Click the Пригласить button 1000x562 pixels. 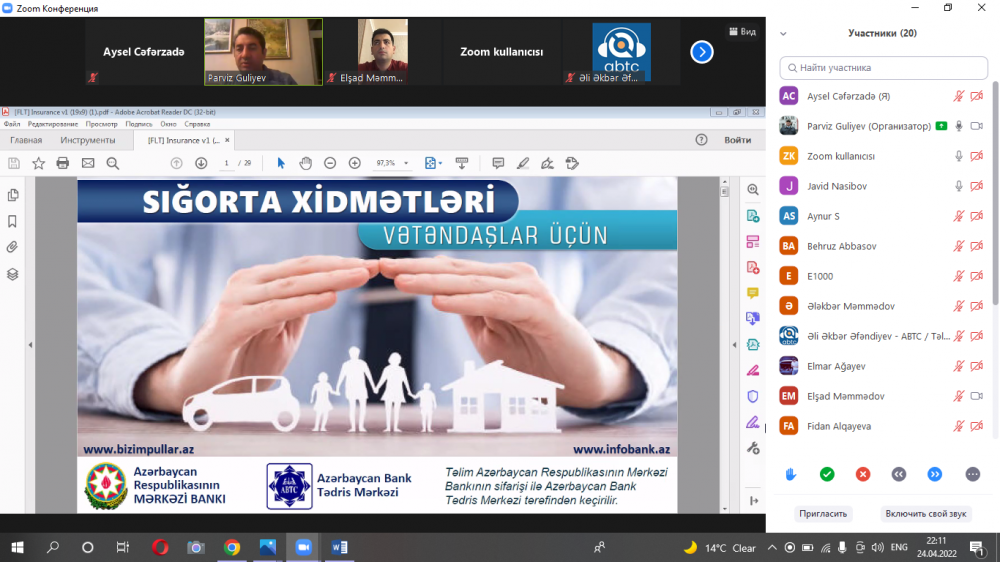(823, 514)
